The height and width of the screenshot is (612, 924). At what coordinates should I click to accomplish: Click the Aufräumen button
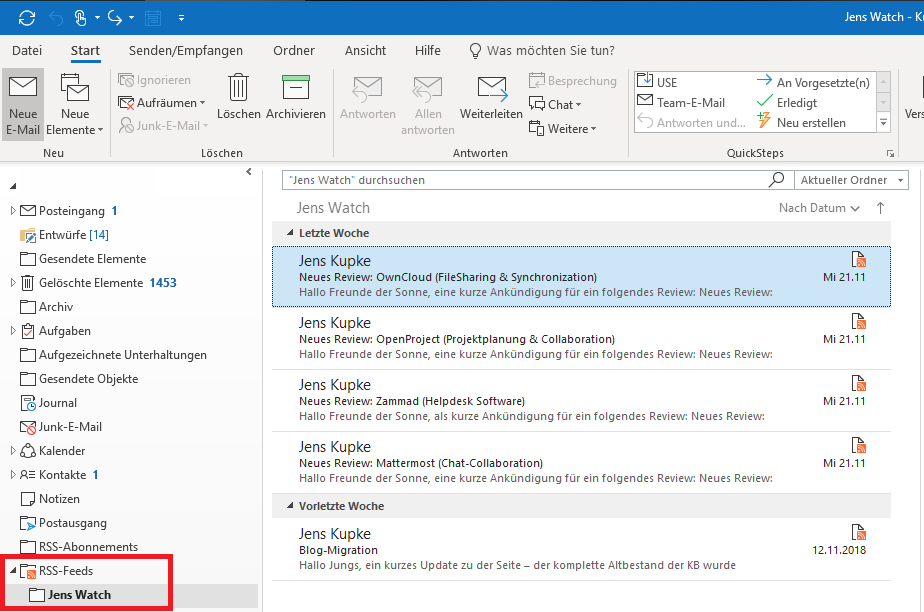(x=164, y=103)
